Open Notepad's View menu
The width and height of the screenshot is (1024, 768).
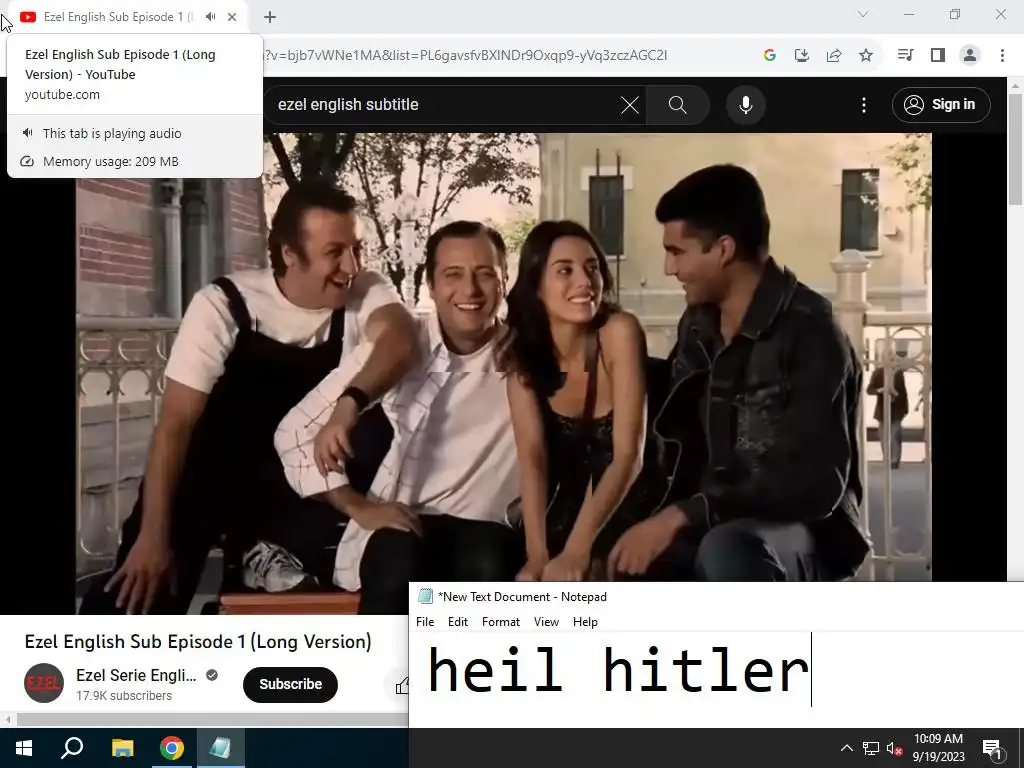point(547,622)
